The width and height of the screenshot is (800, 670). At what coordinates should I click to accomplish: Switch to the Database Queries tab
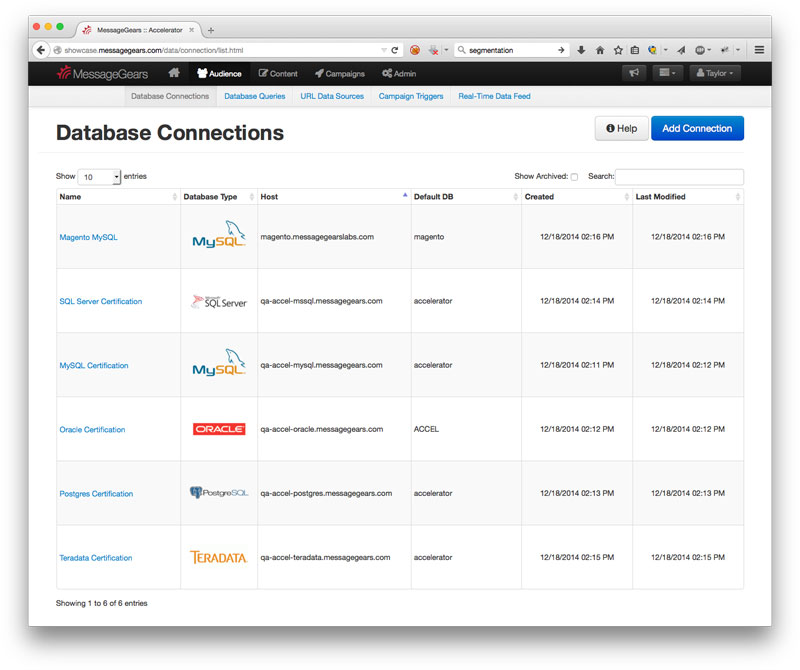point(254,97)
